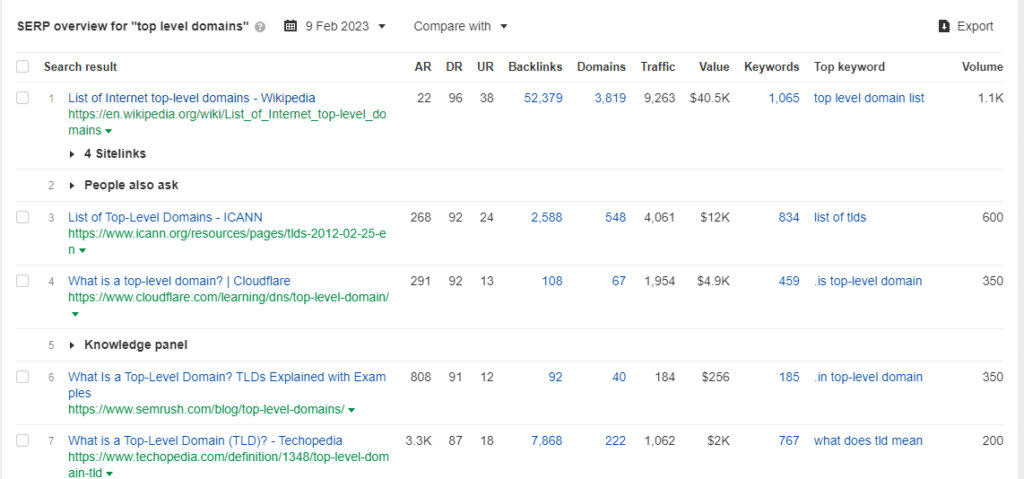Click the Domains column header
This screenshot has width=1024, height=479.
(x=601, y=67)
